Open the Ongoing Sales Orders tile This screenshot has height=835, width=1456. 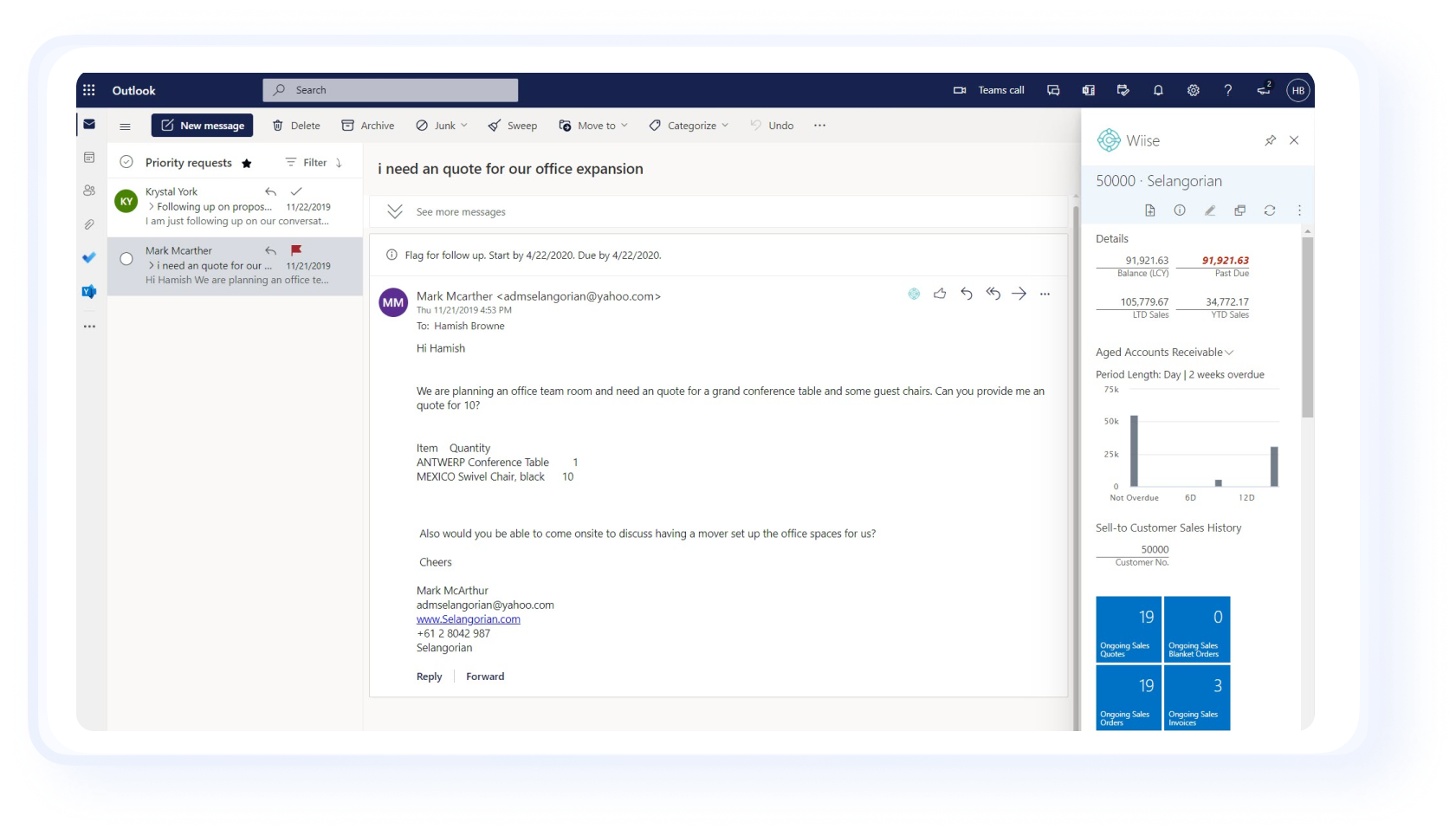(1129, 697)
